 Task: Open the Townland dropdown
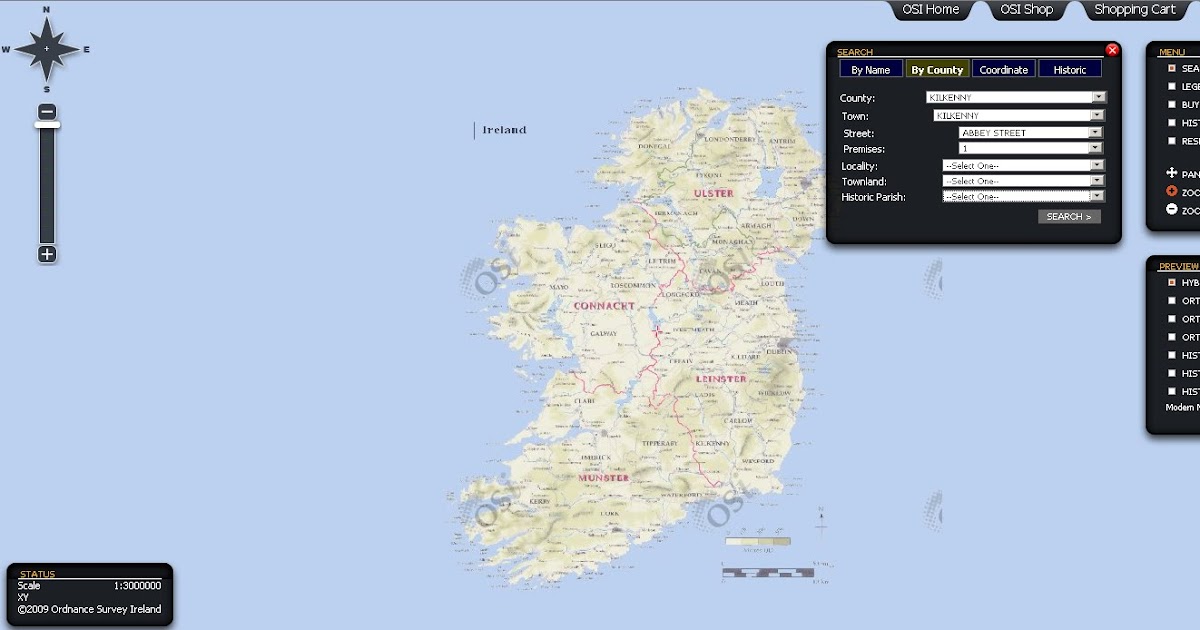click(1023, 181)
